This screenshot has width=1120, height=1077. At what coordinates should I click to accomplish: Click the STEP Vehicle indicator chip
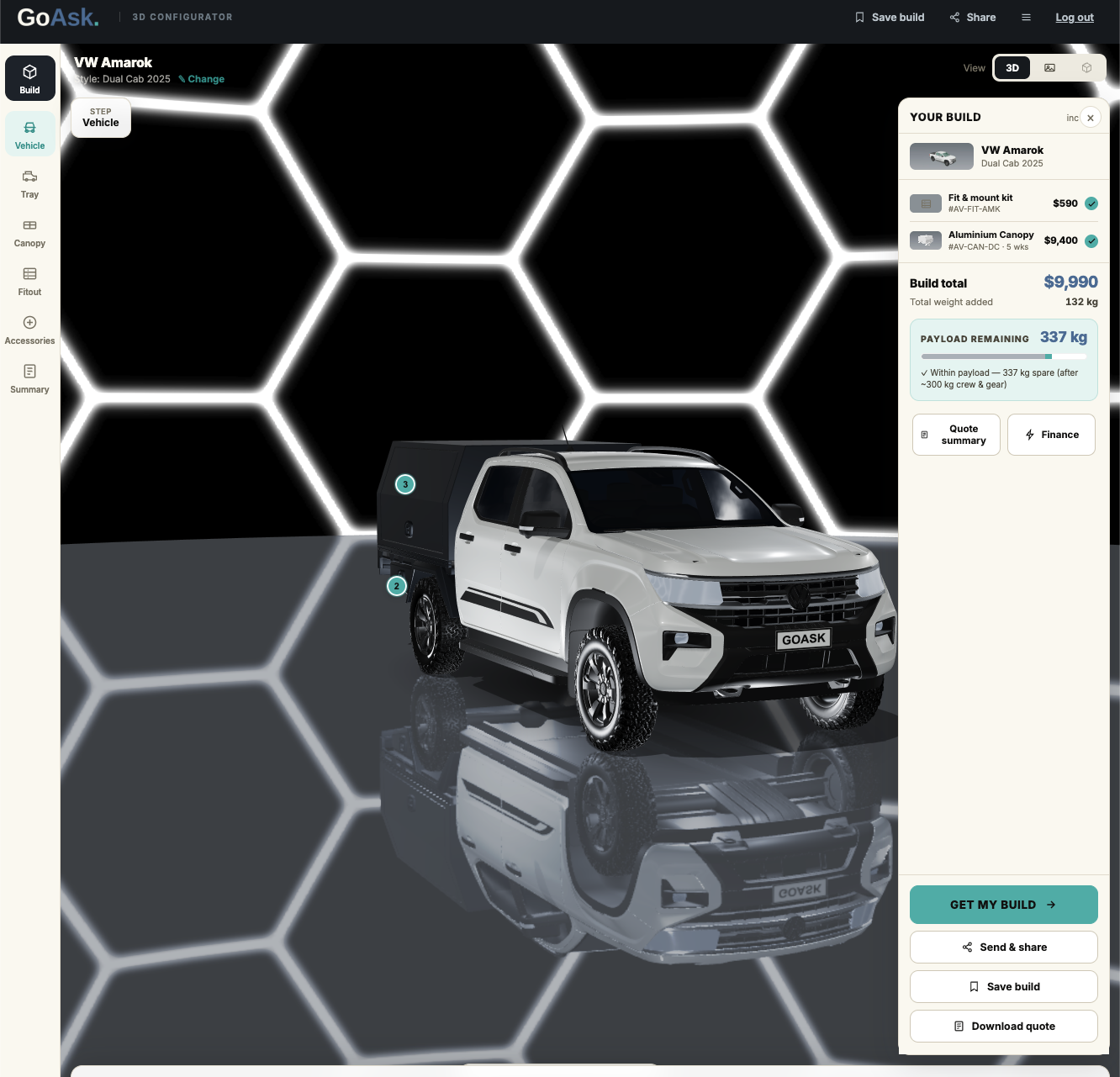click(101, 118)
